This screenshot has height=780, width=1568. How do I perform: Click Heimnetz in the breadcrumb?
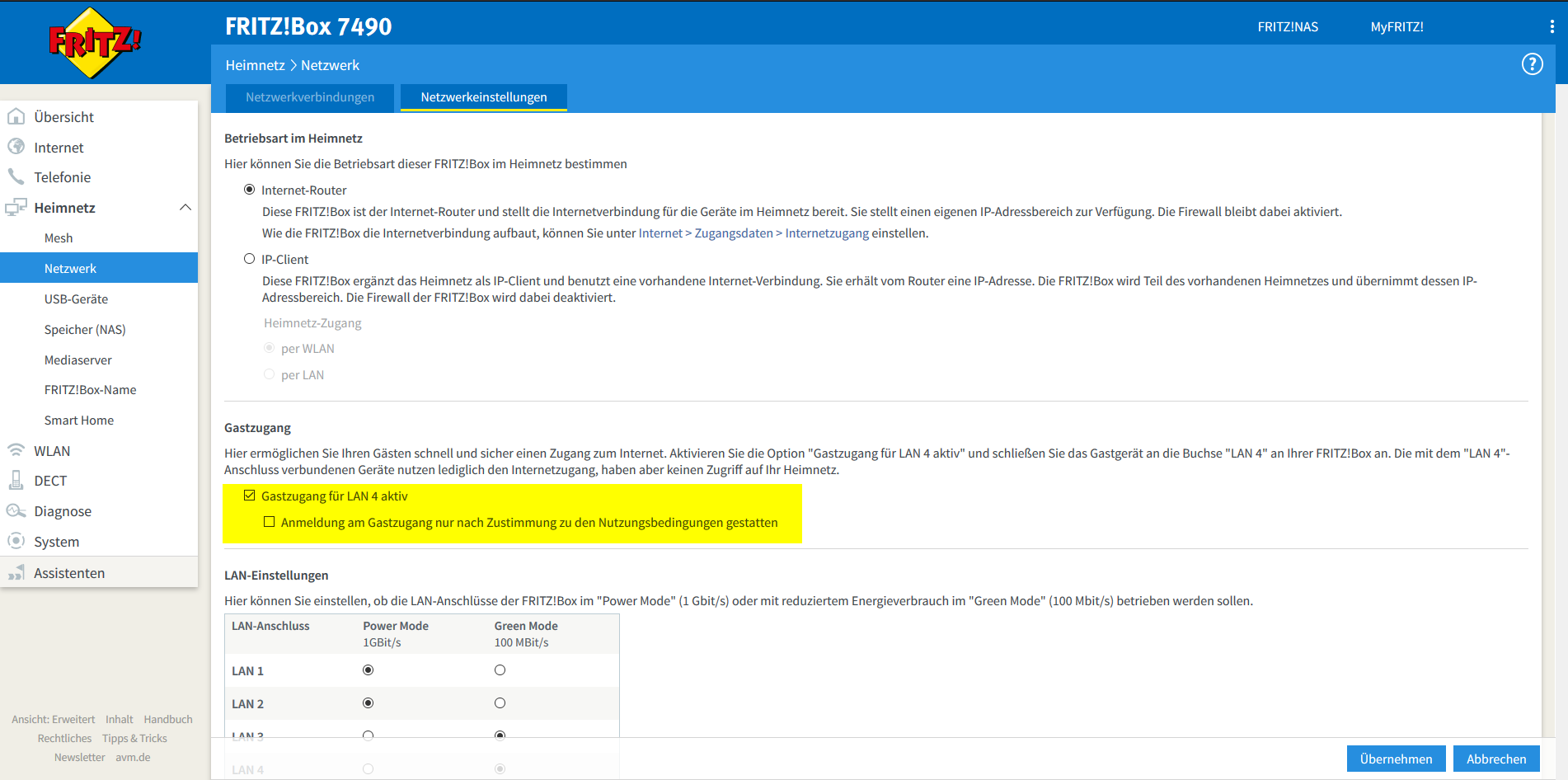(255, 65)
